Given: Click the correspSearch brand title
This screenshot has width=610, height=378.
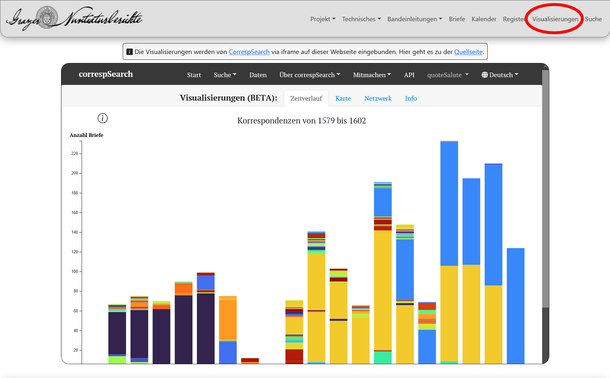Looking at the screenshot, I should click(105, 74).
